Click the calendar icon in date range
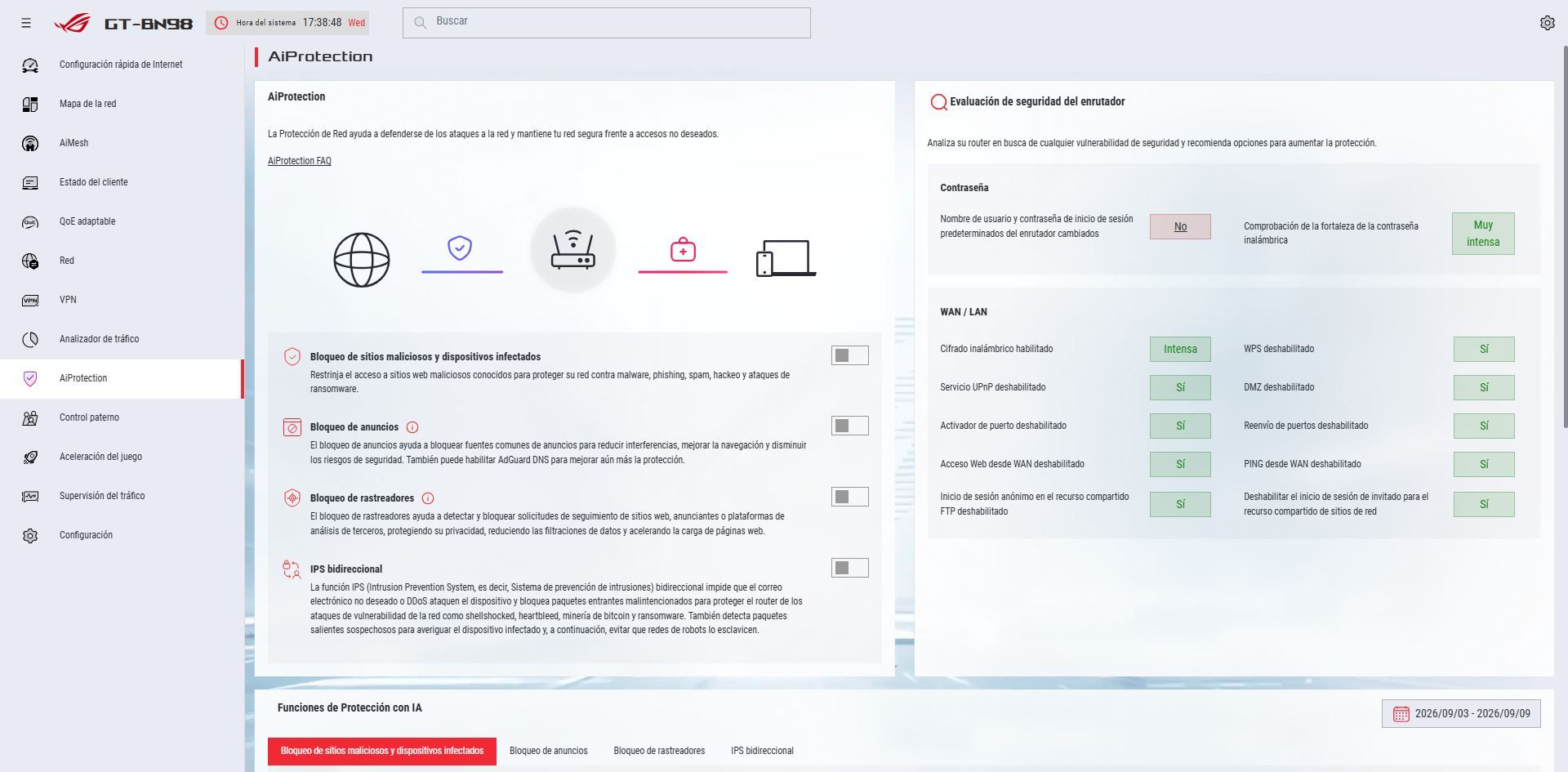 [x=1401, y=714]
